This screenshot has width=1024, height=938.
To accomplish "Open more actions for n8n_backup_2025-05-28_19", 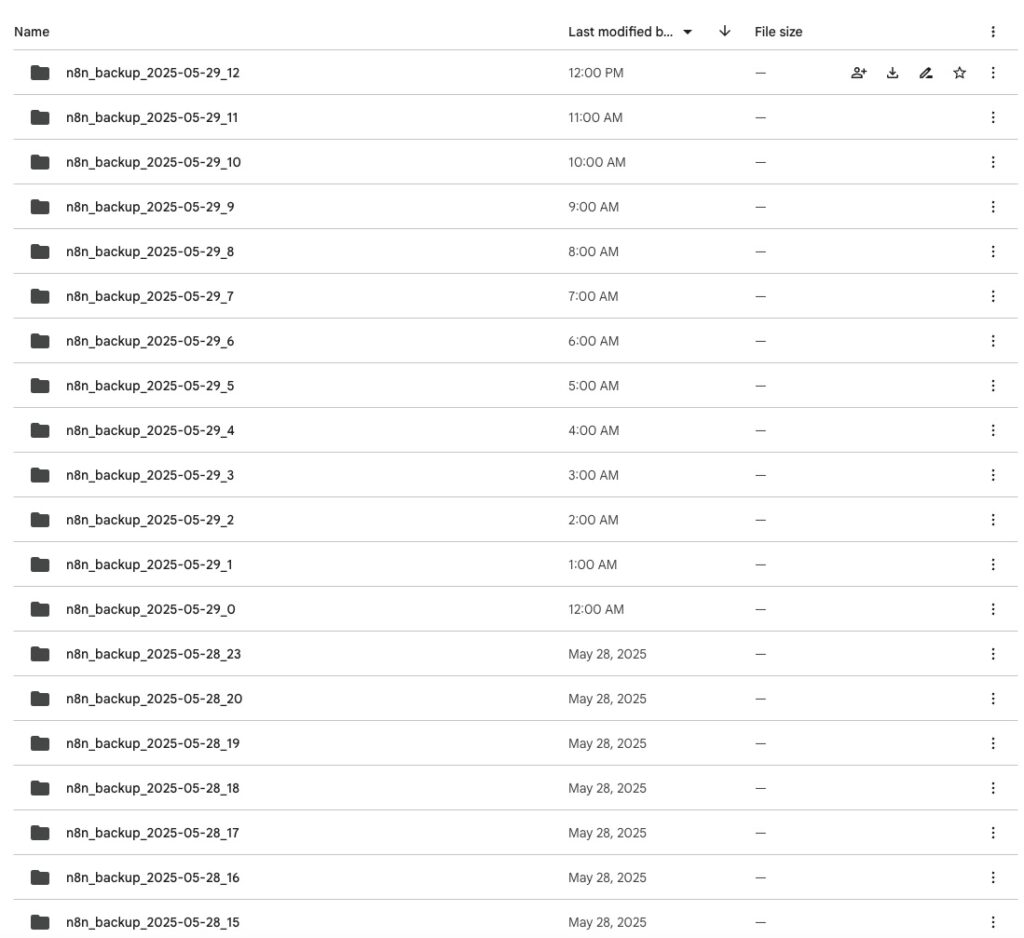I will click(993, 743).
